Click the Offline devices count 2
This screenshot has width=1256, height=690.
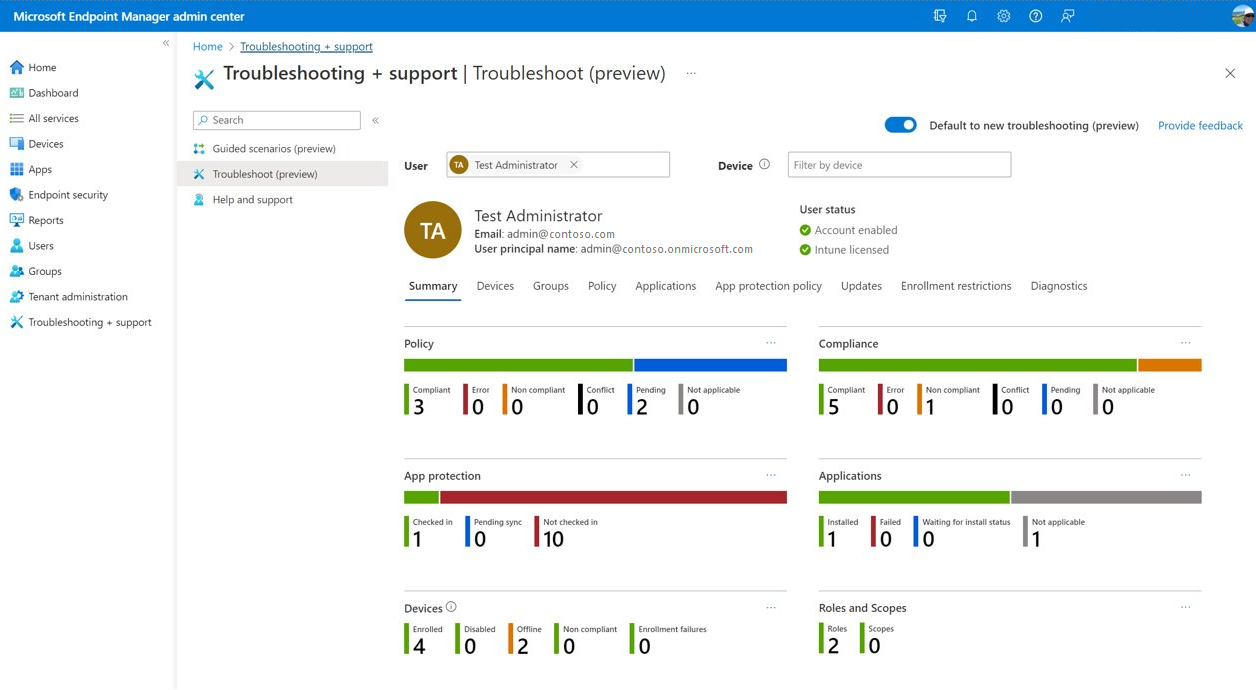523,647
